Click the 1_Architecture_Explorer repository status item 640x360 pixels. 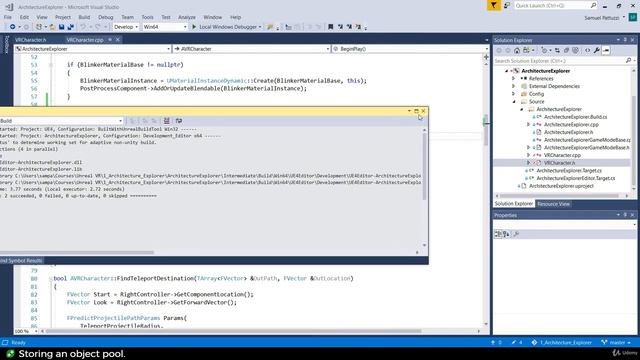pyautogui.click(x=562, y=342)
